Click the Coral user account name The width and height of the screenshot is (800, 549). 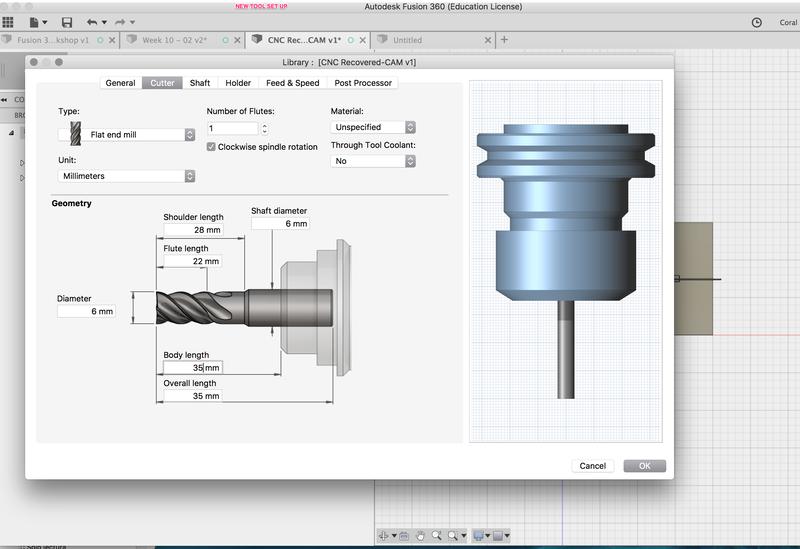(788, 22)
